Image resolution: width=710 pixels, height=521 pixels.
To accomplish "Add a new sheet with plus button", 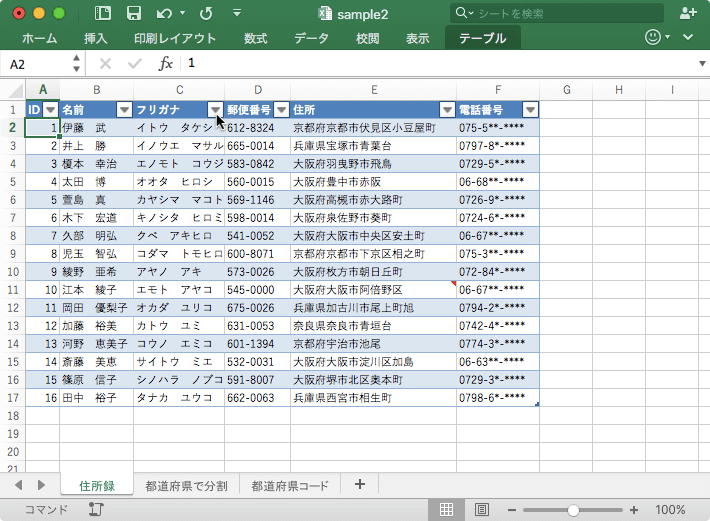I will click(360, 484).
